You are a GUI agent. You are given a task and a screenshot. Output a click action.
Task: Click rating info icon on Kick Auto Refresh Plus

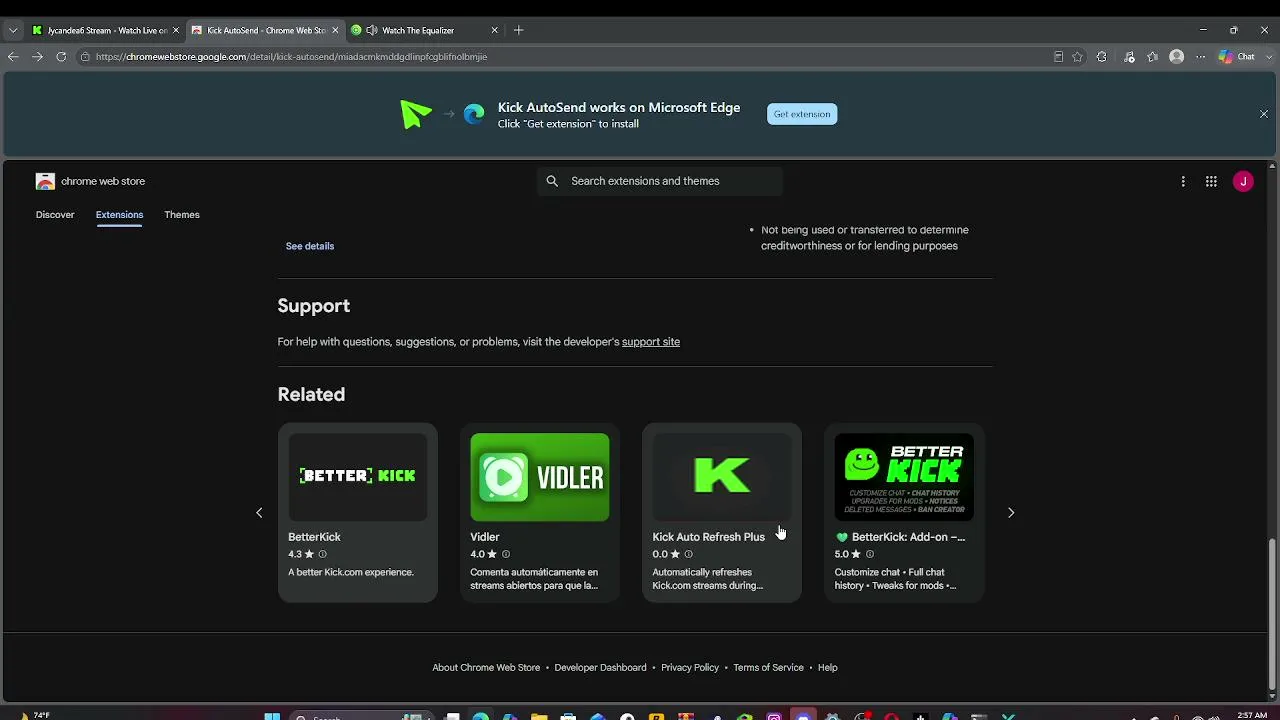pyautogui.click(x=688, y=554)
